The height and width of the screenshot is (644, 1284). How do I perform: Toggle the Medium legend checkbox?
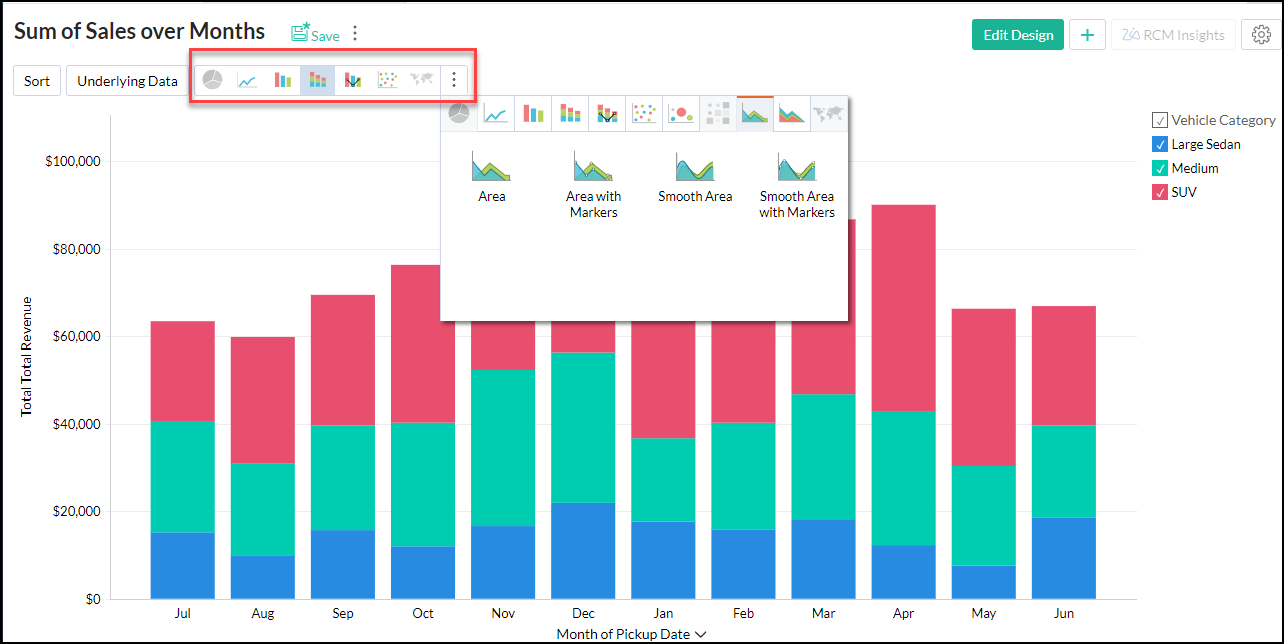(1160, 168)
